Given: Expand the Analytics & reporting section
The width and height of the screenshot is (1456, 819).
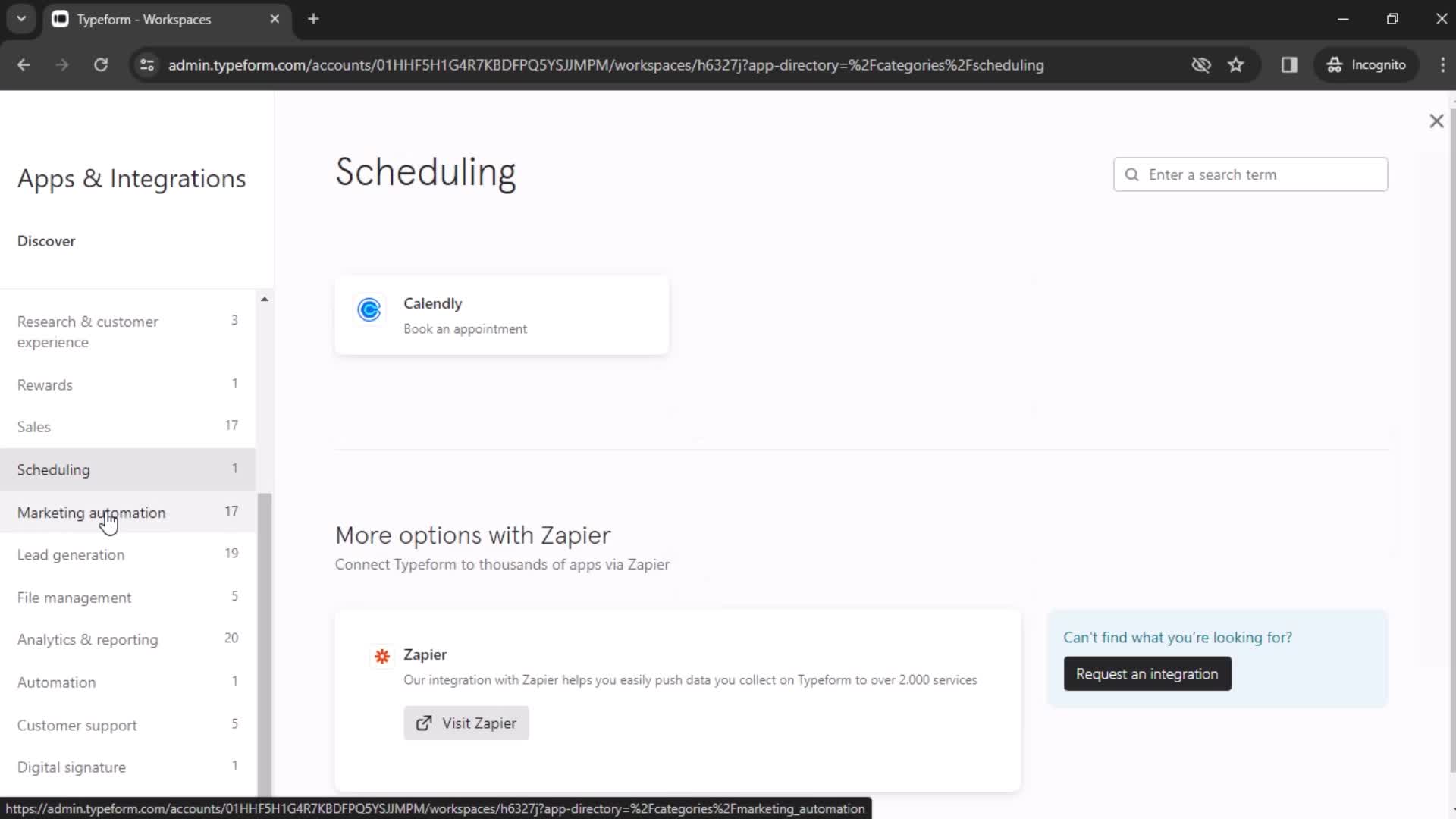Looking at the screenshot, I should [88, 639].
